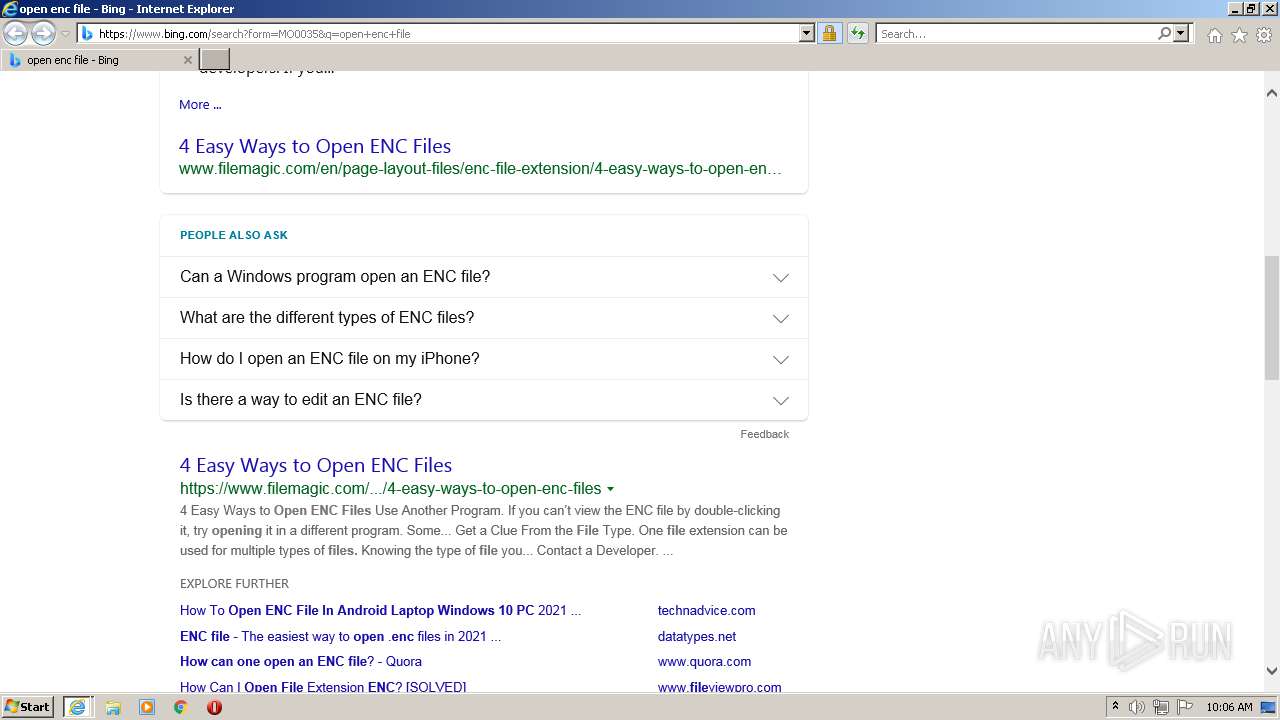The height and width of the screenshot is (720, 1280).
Task: Open 'How Can I Open File Extension ENC? [SOLVED]'
Action: [323, 687]
